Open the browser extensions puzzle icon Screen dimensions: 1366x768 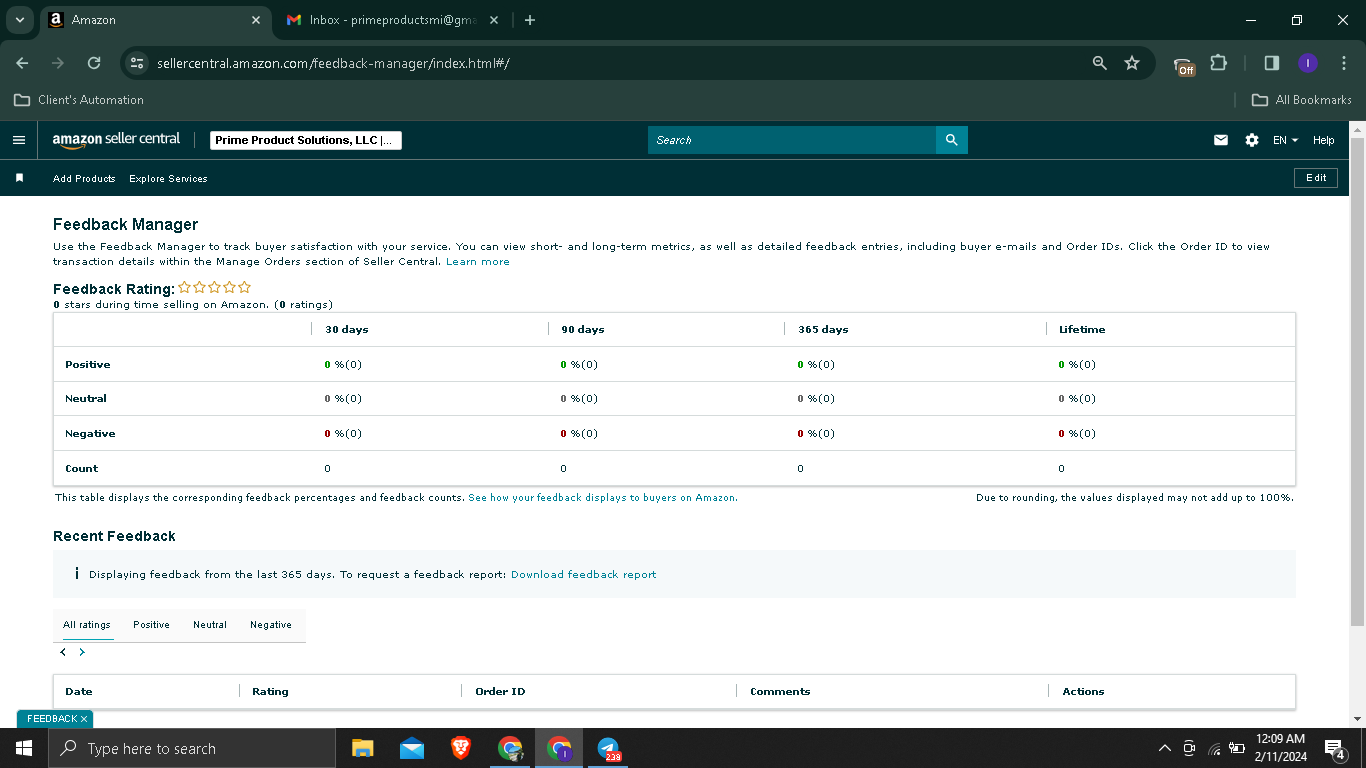1218,63
